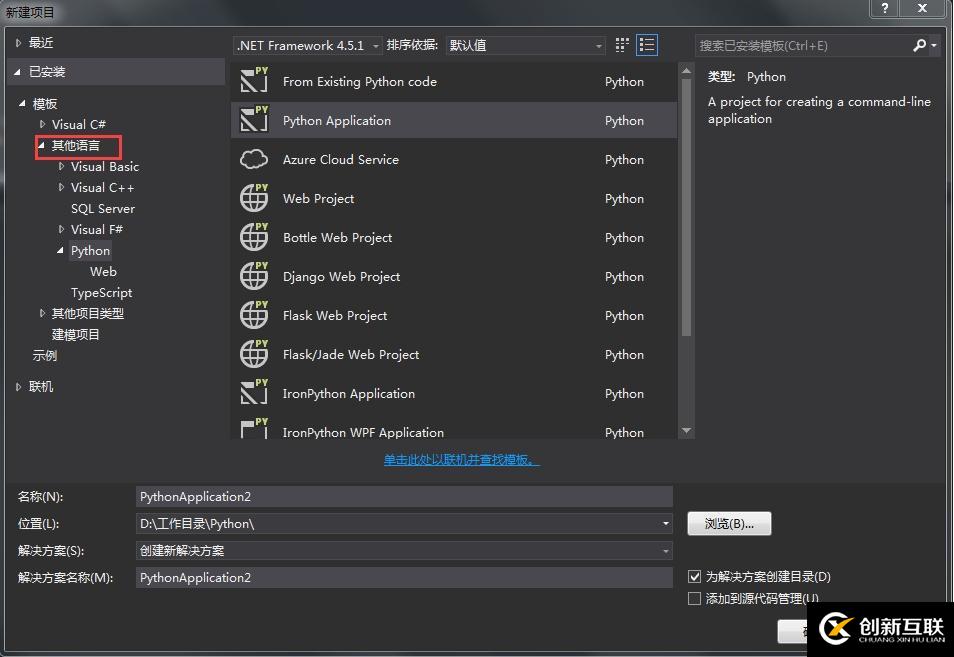Click the IronPython WPF Application template icon
Screen dimensions: 954x657
[254, 428]
